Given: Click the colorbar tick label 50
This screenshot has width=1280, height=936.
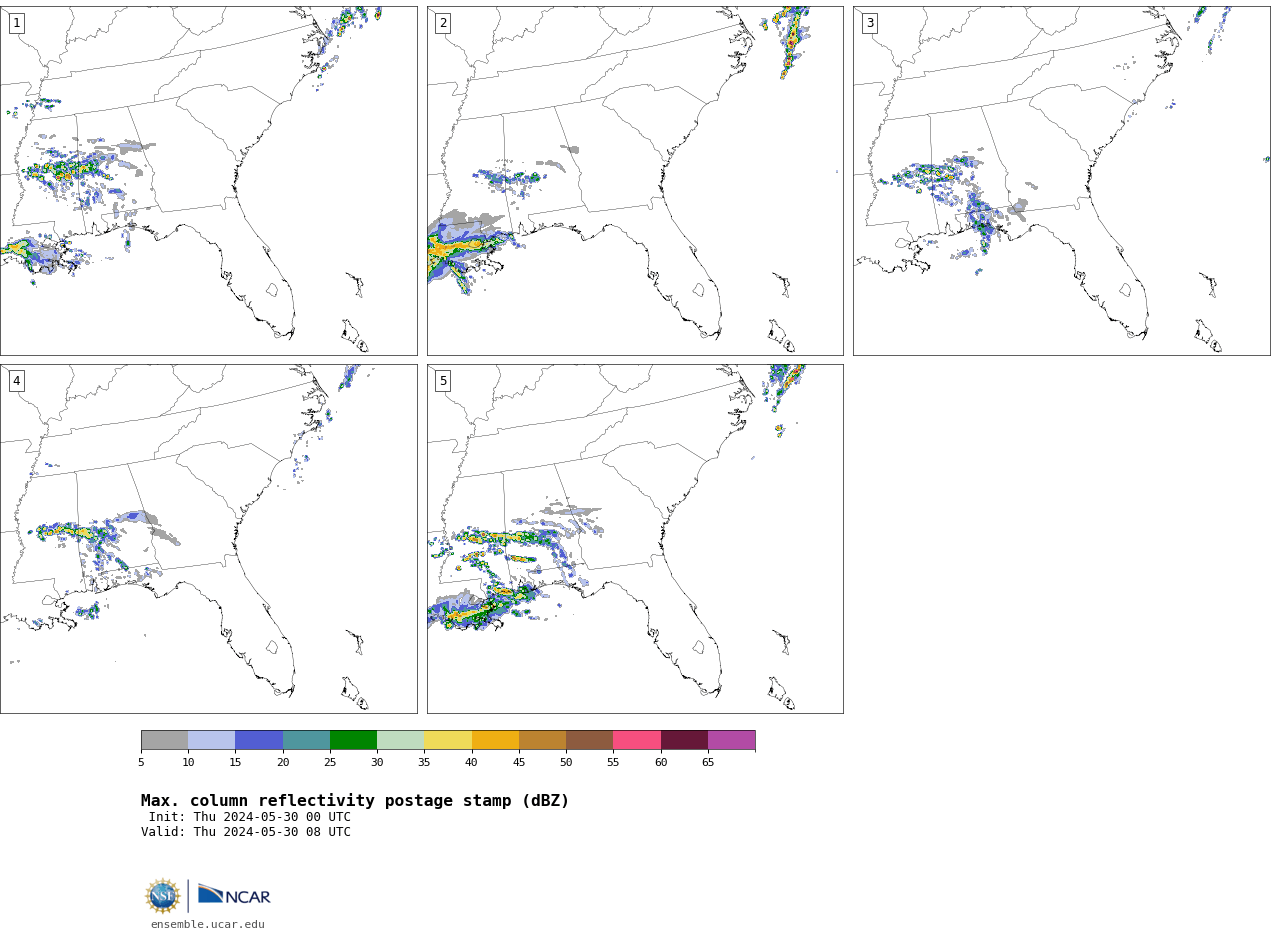Looking at the screenshot, I should pyautogui.click(x=566, y=763).
